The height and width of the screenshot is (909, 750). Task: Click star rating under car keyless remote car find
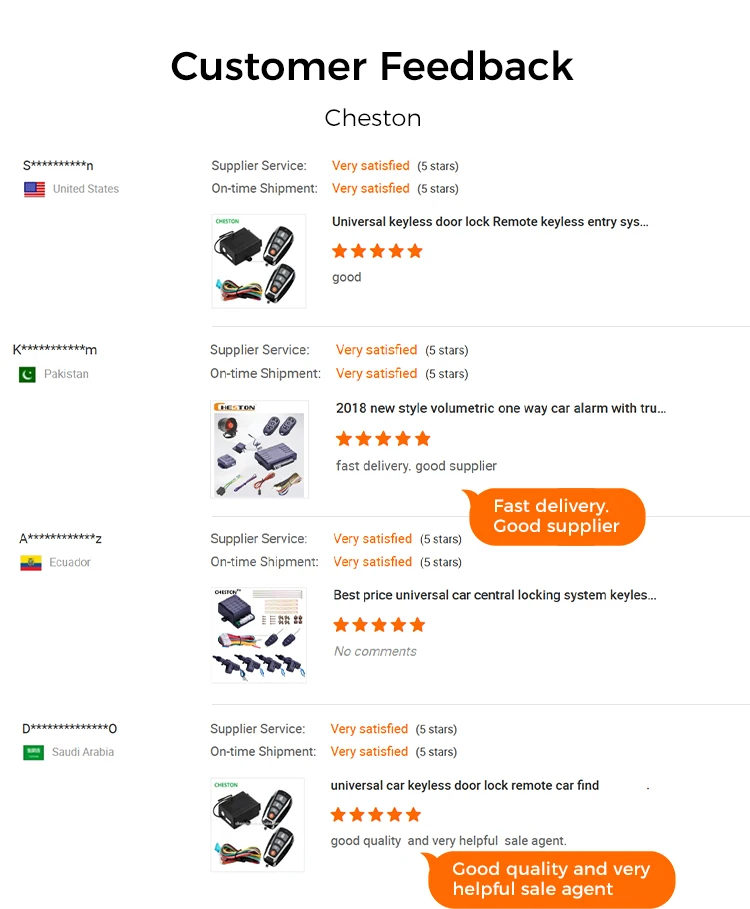point(376,815)
